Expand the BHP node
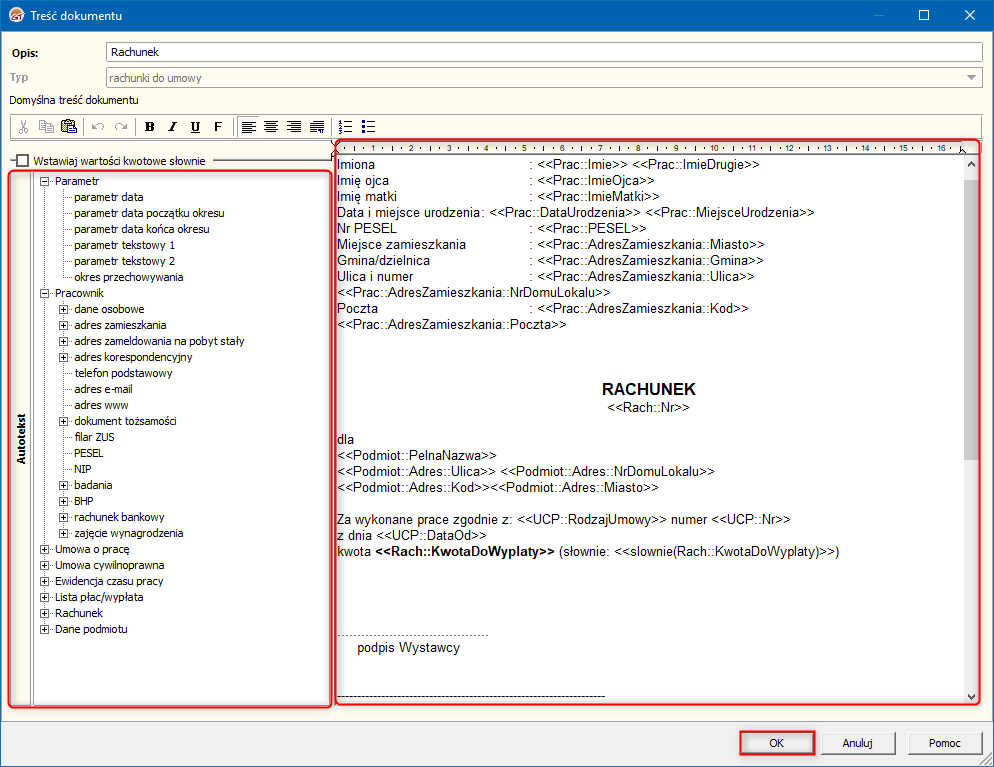This screenshot has height=767, width=994. tap(63, 501)
